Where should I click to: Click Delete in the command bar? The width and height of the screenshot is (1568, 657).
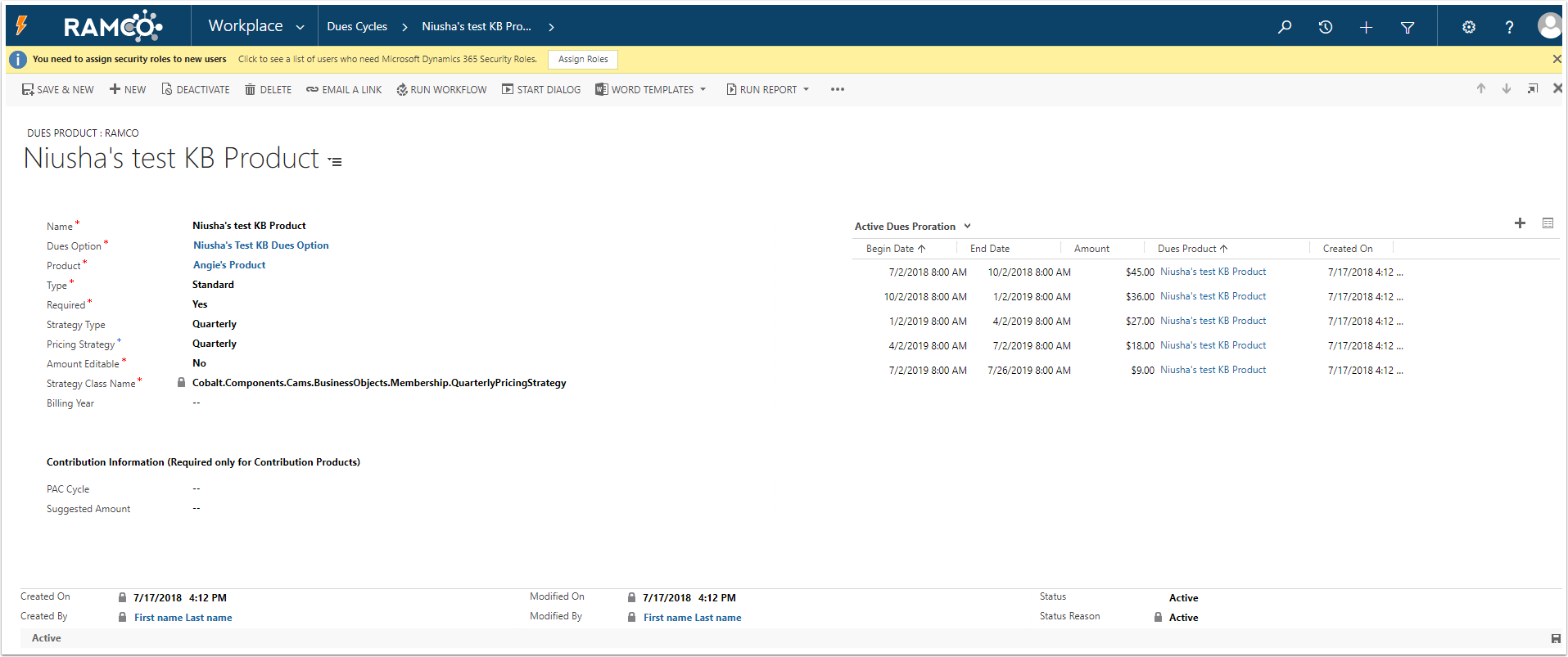click(x=268, y=89)
